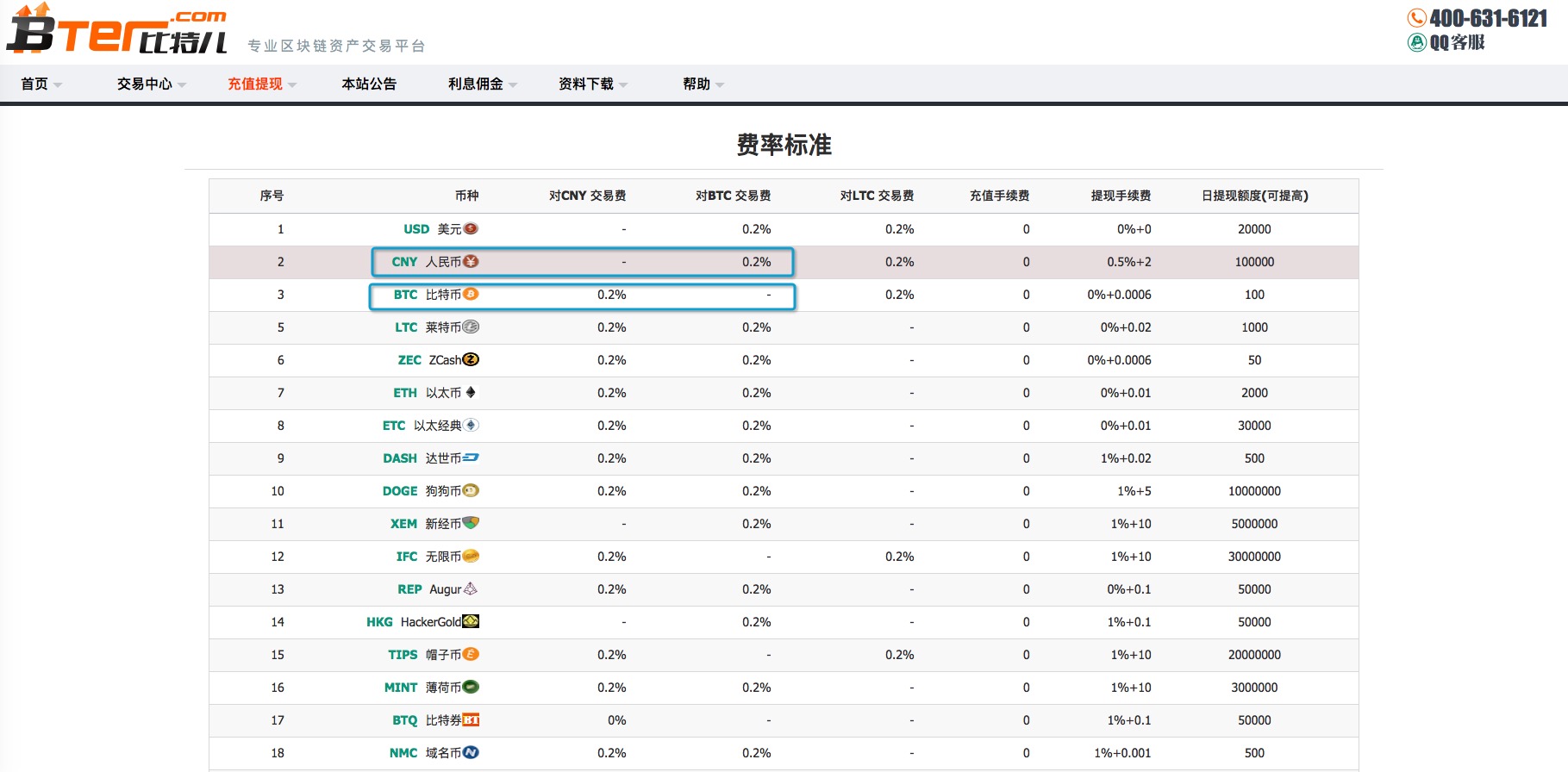
Task: Click the ETC ethereum classic icon
Action: [x=471, y=425]
